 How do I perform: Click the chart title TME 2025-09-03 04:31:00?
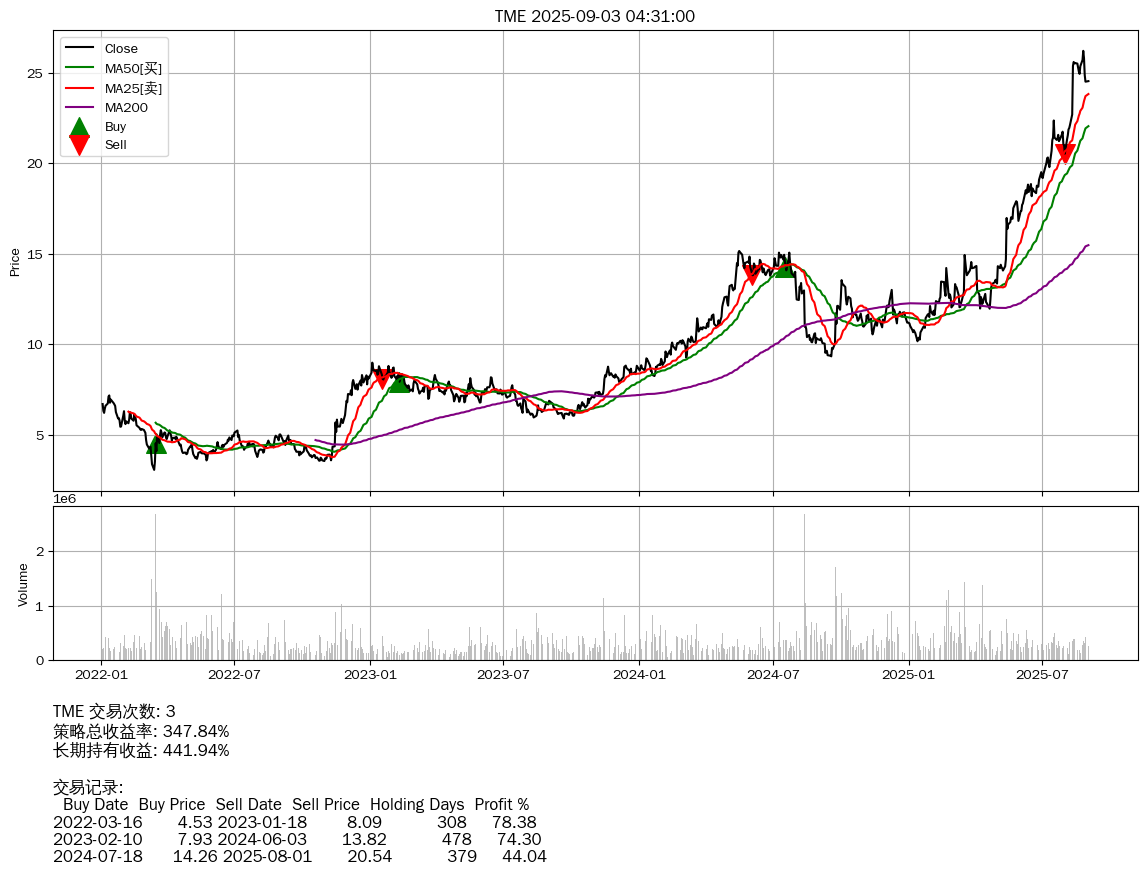(x=594, y=16)
